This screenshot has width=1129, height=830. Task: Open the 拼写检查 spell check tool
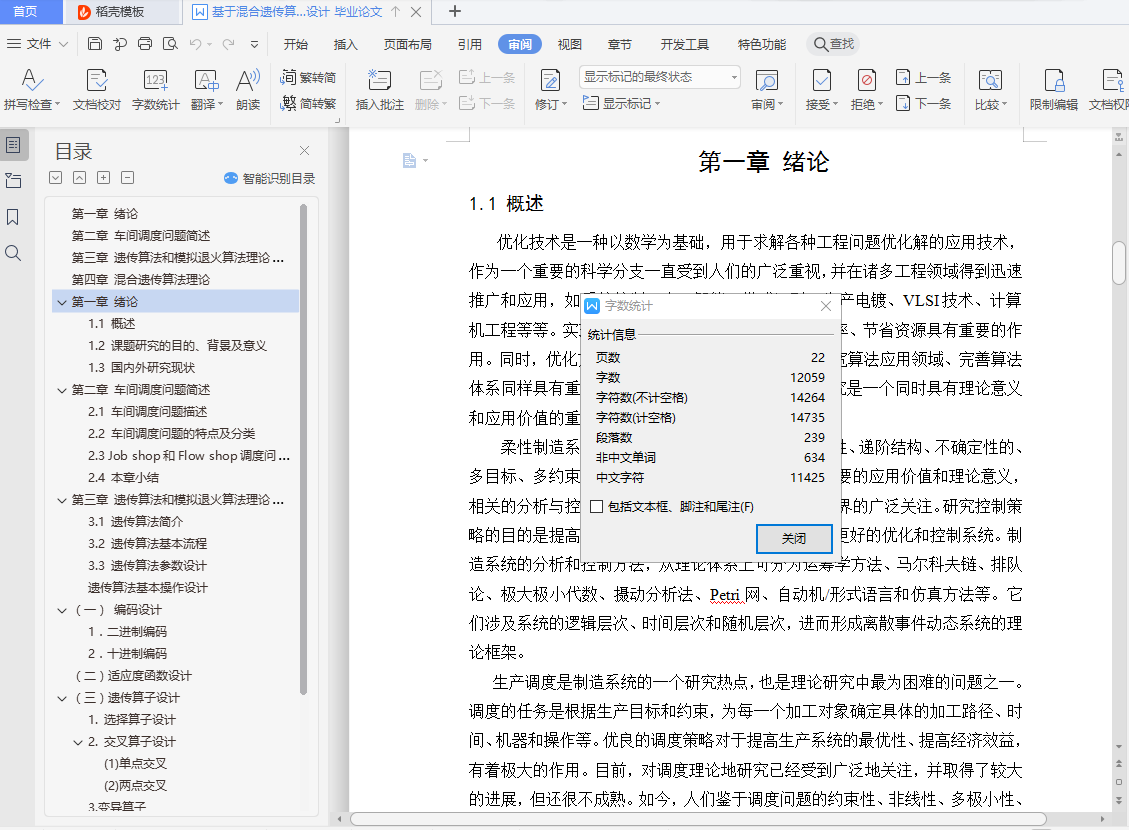pos(31,90)
